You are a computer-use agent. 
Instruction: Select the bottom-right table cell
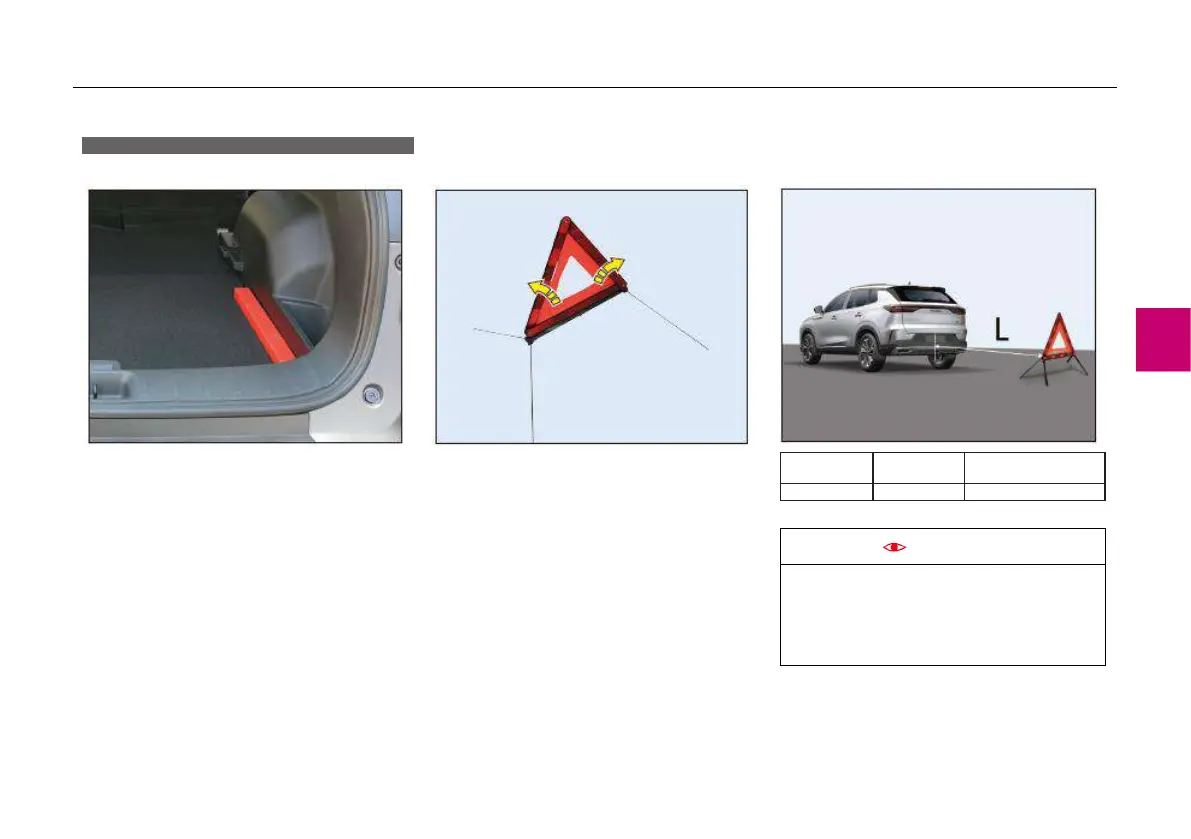point(1035,492)
